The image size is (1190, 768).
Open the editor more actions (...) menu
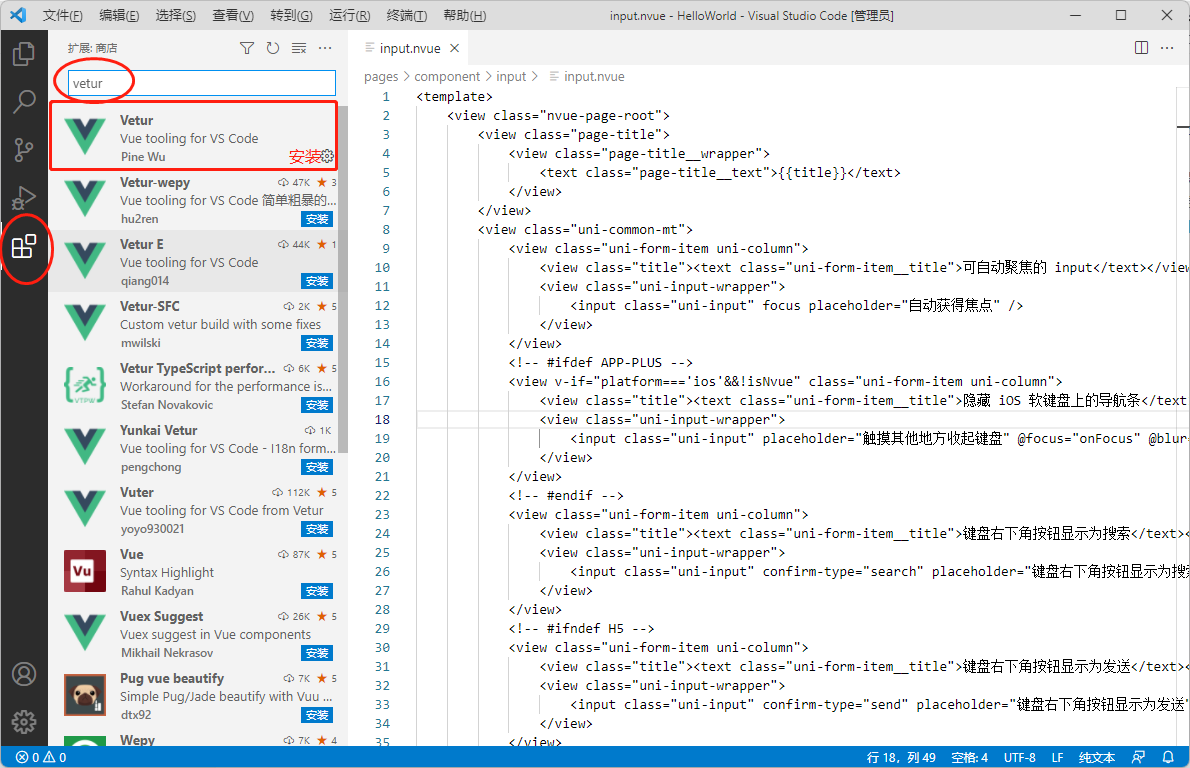(1166, 46)
